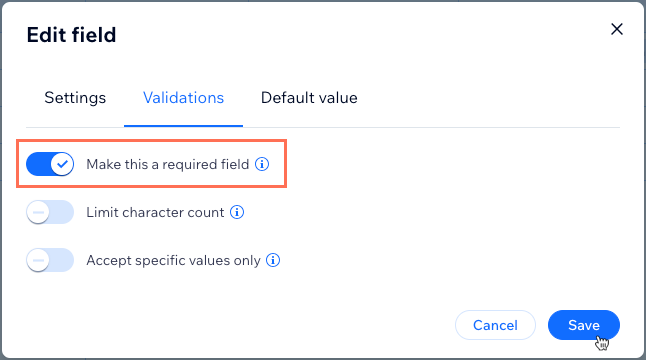Click info icon beside required field option
The height and width of the screenshot is (360, 646).
click(x=262, y=164)
